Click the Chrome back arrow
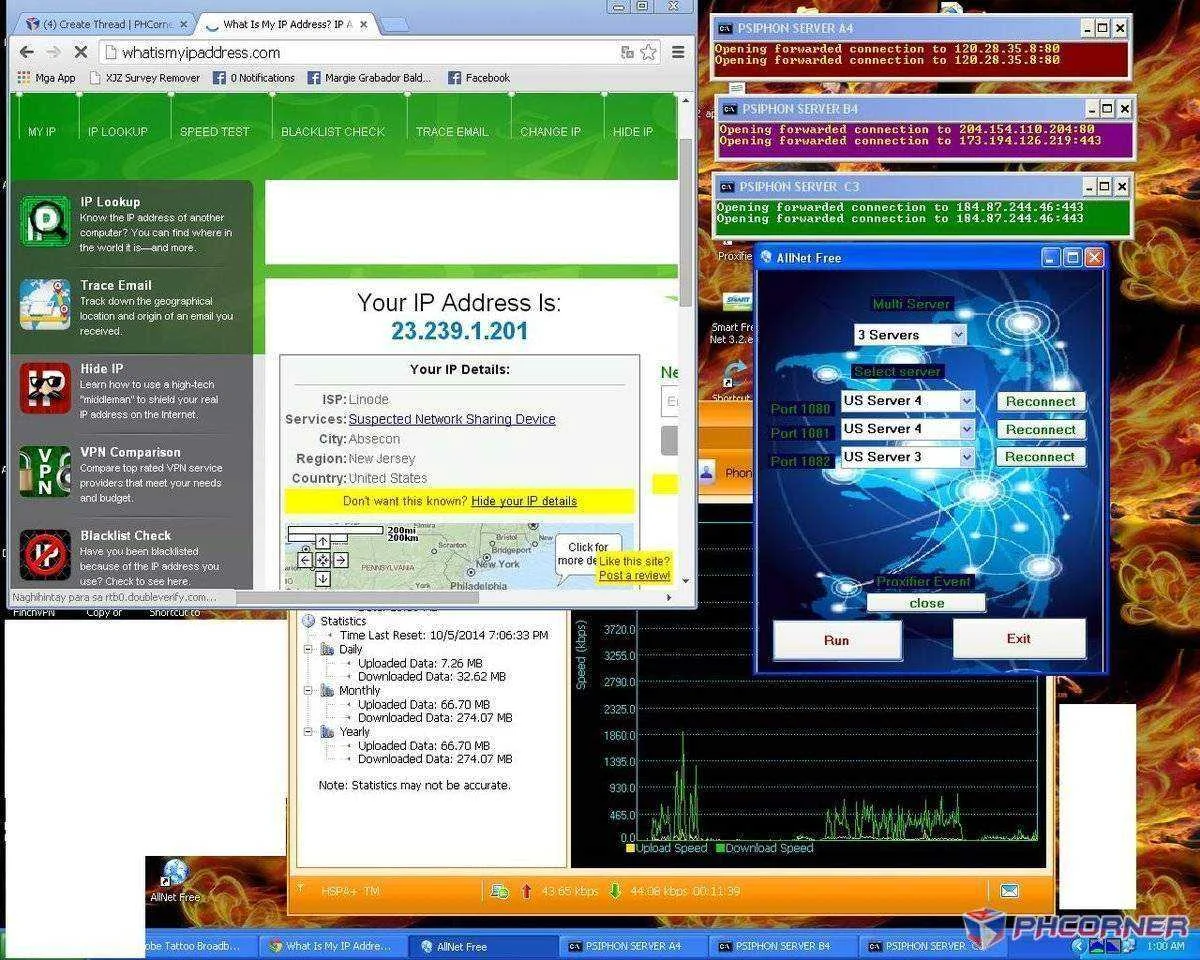The width and height of the screenshot is (1200, 960). click(x=27, y=52)
